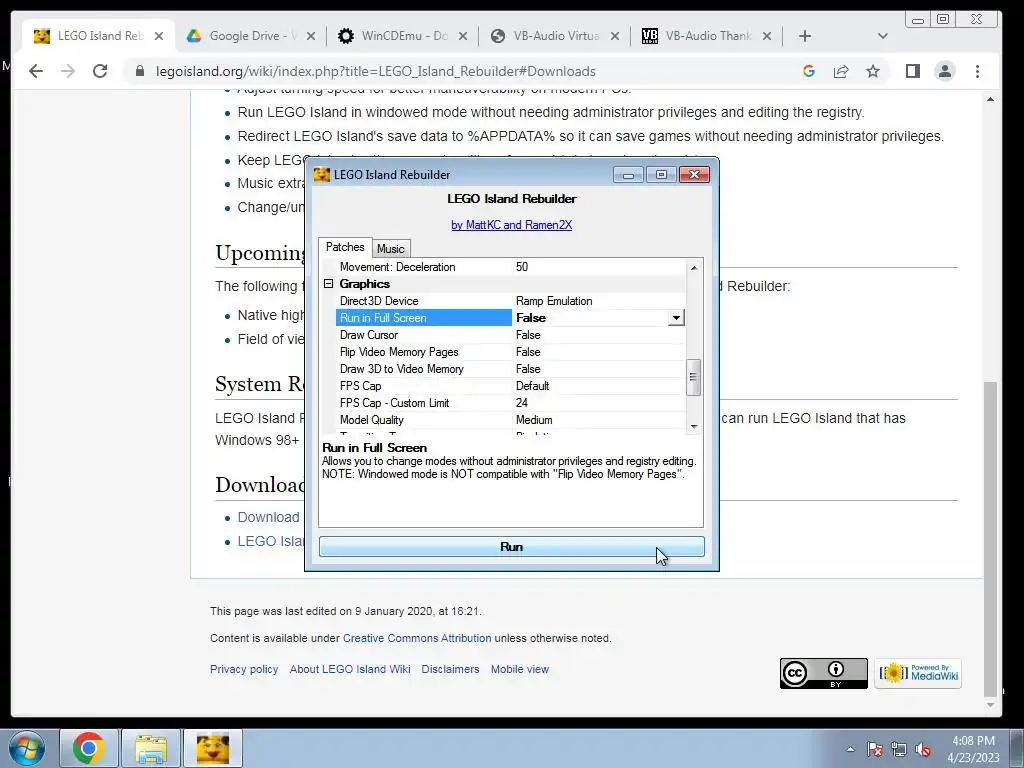Image resolution: width=1024 pixels, height=768 pixels.
Task: Switch to the Music tab
Action: pos(391,249)
